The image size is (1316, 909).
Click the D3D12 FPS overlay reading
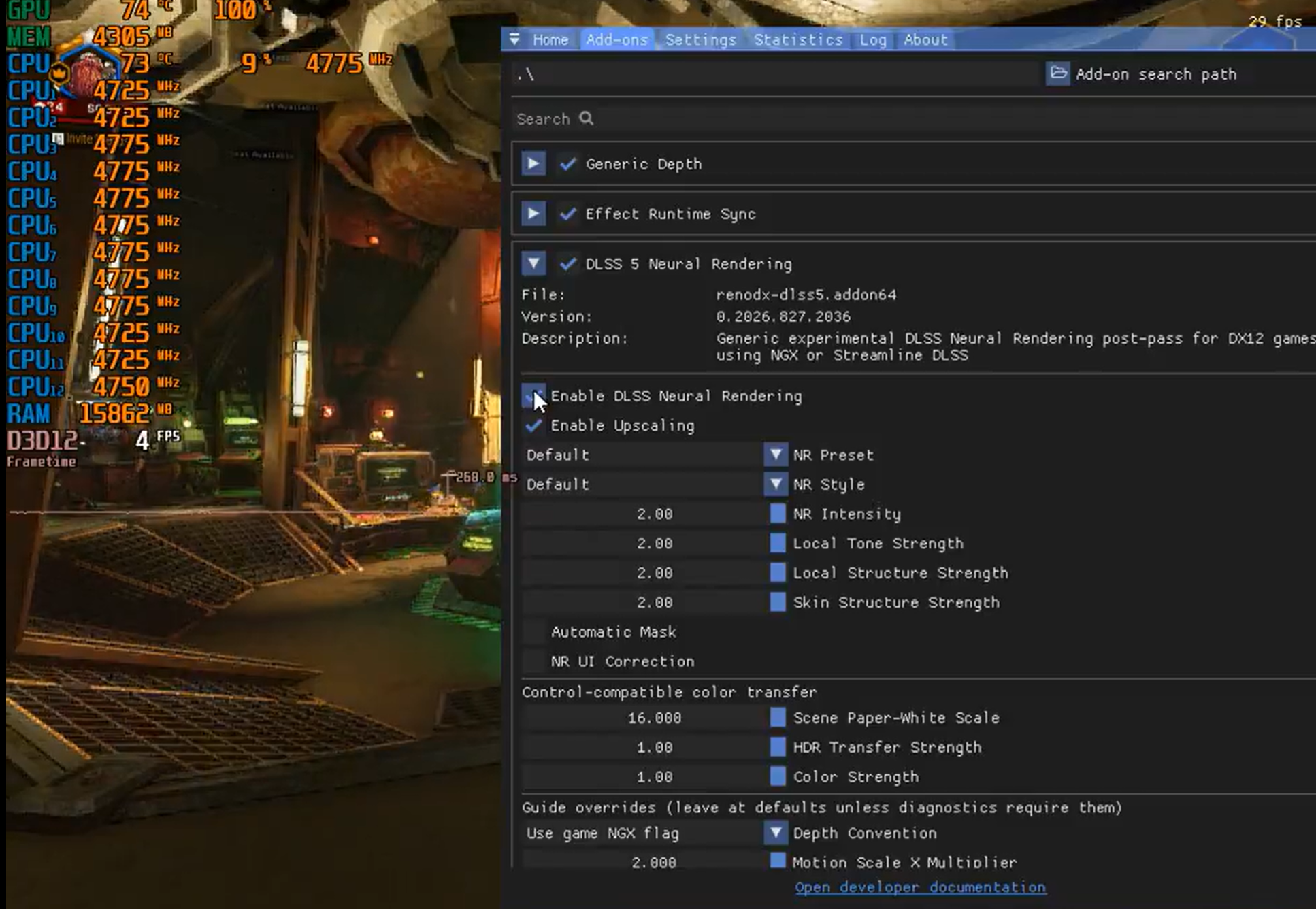click(93, 440)
